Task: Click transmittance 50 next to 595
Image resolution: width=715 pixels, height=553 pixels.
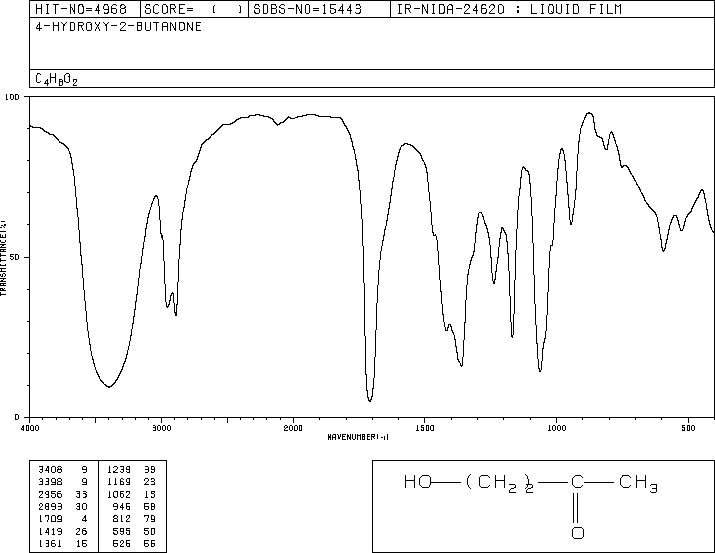Action: tap(150, 531)
